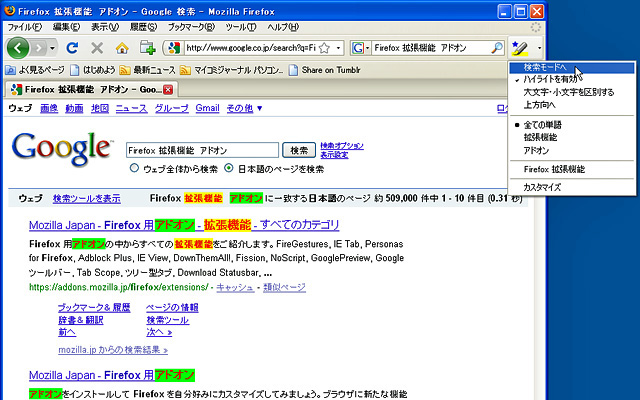This screenshot has width=640, height=400.
Task: Open the back/forward history dropdown arrow
Action: point(52,48)
